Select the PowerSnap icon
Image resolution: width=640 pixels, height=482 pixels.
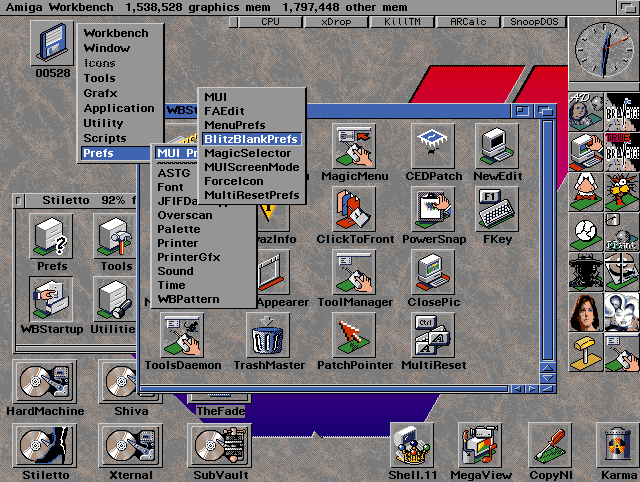click(x=433, y=209)
